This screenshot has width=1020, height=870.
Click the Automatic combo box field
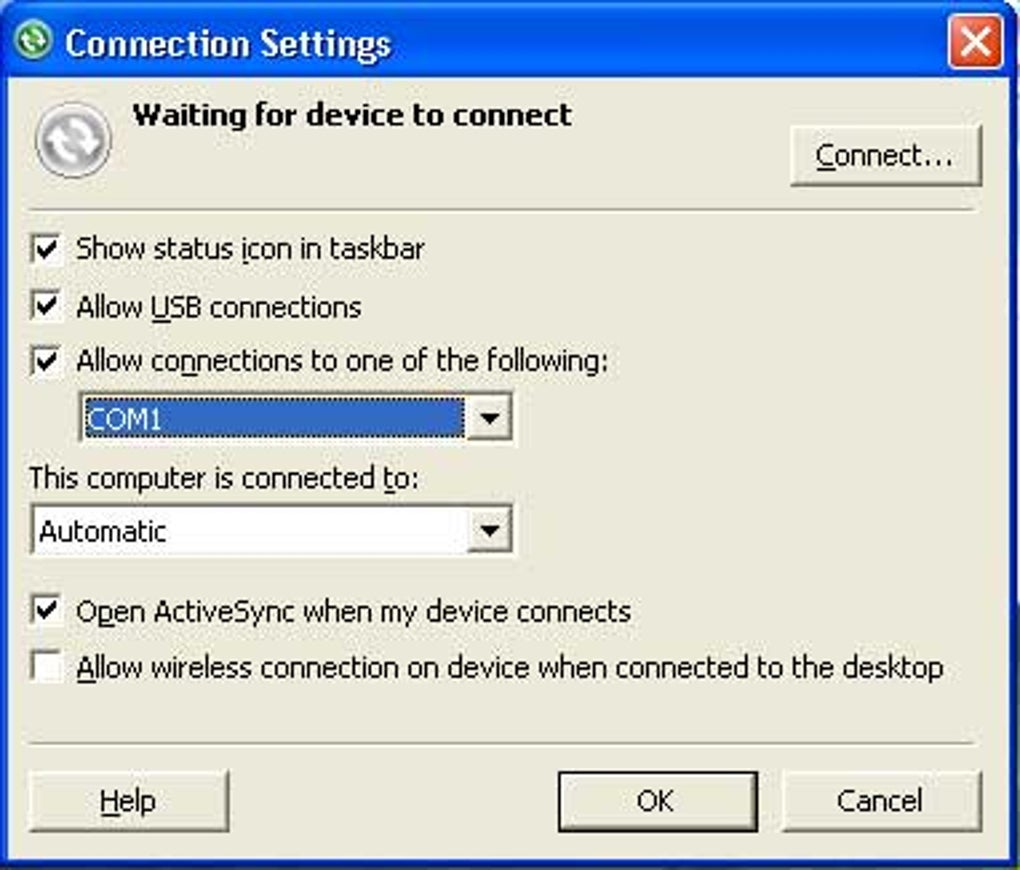tap(250, 530)
